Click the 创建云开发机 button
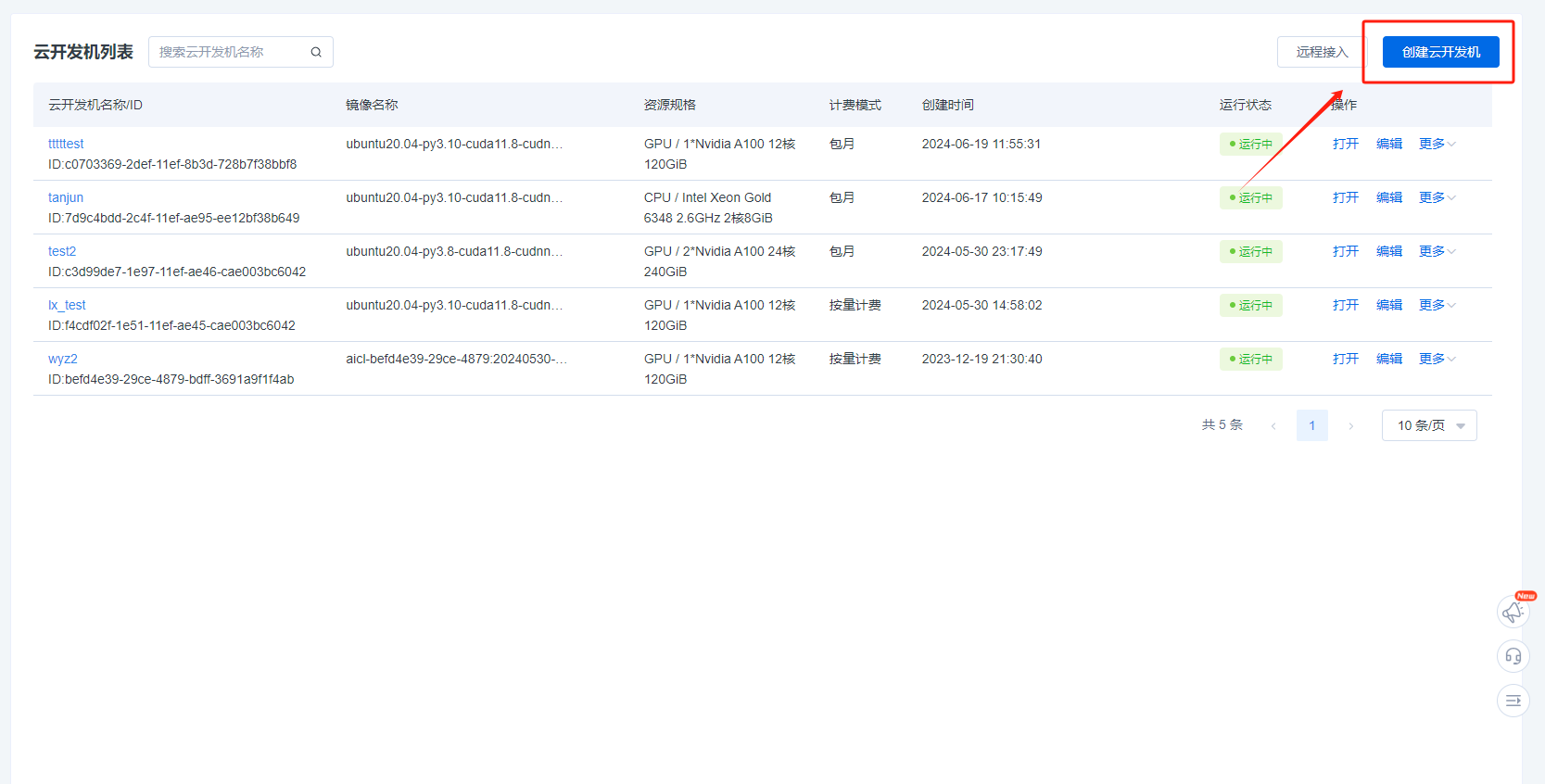This screenshot has width=1545, height=784. coord(1441,52)
